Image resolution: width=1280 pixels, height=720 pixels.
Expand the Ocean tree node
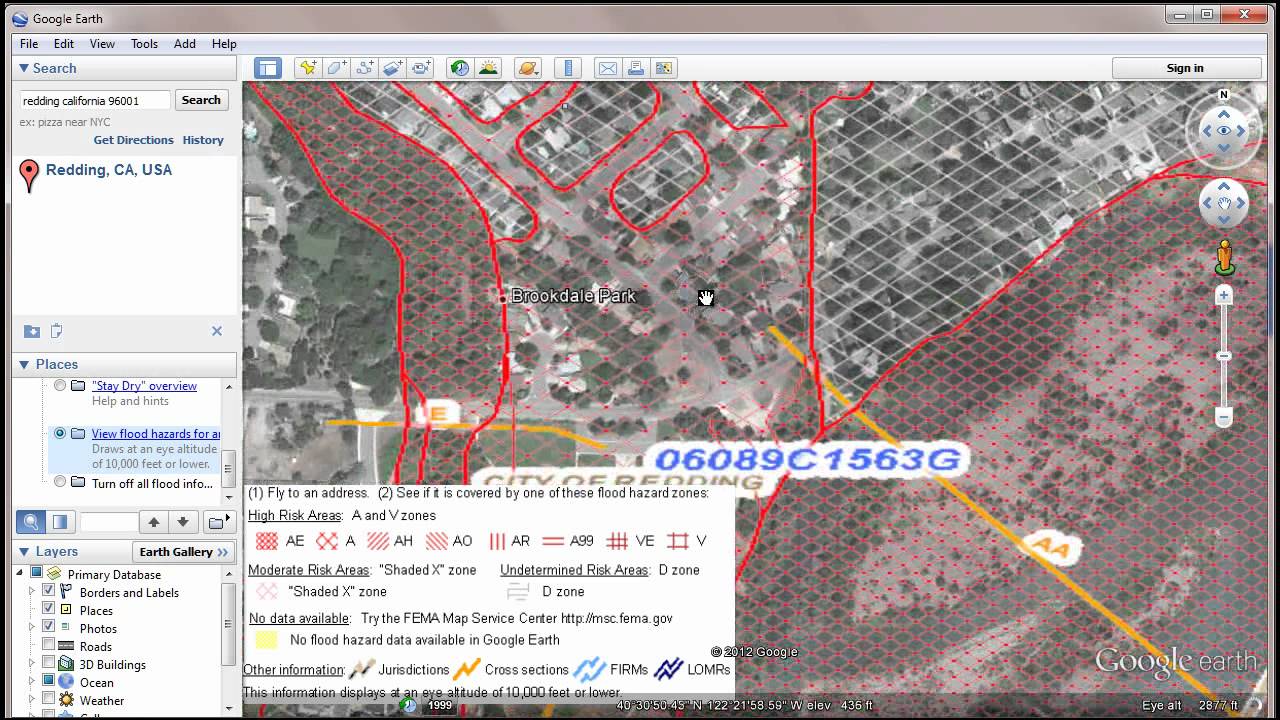[32, 682]
